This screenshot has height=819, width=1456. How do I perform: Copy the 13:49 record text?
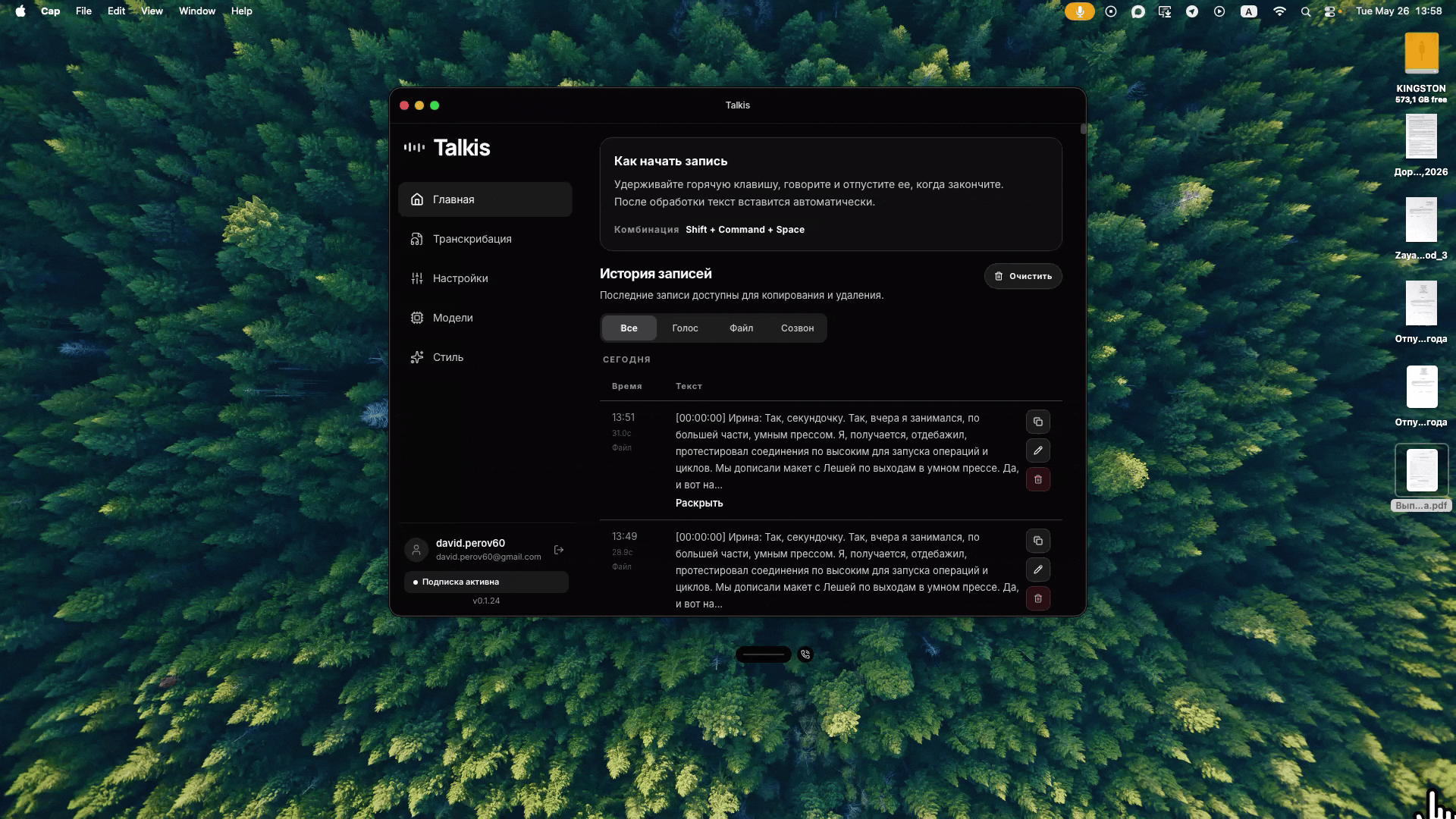coord(1038,541)
